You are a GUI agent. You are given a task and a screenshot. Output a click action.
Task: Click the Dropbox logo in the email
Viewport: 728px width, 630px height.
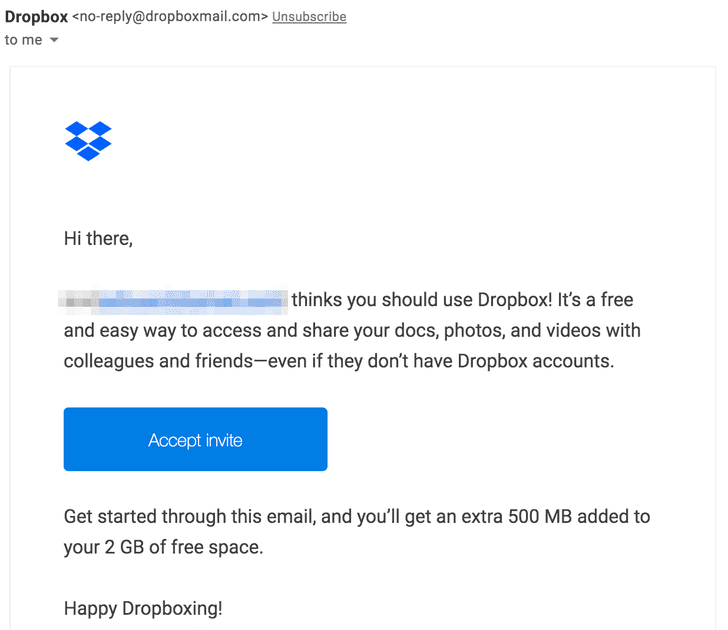(x=88, y=140)
